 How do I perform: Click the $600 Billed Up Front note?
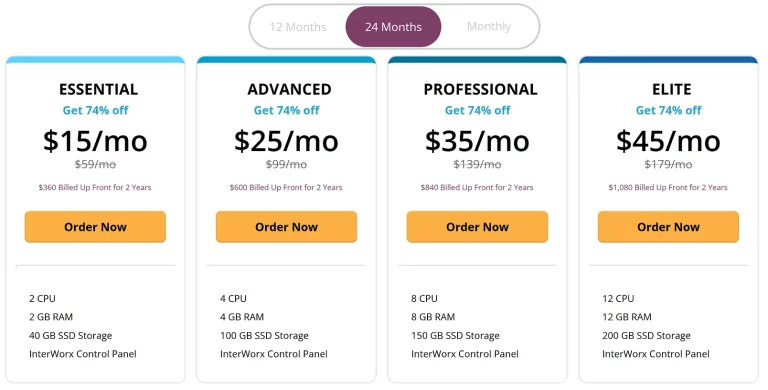[286, 187]
